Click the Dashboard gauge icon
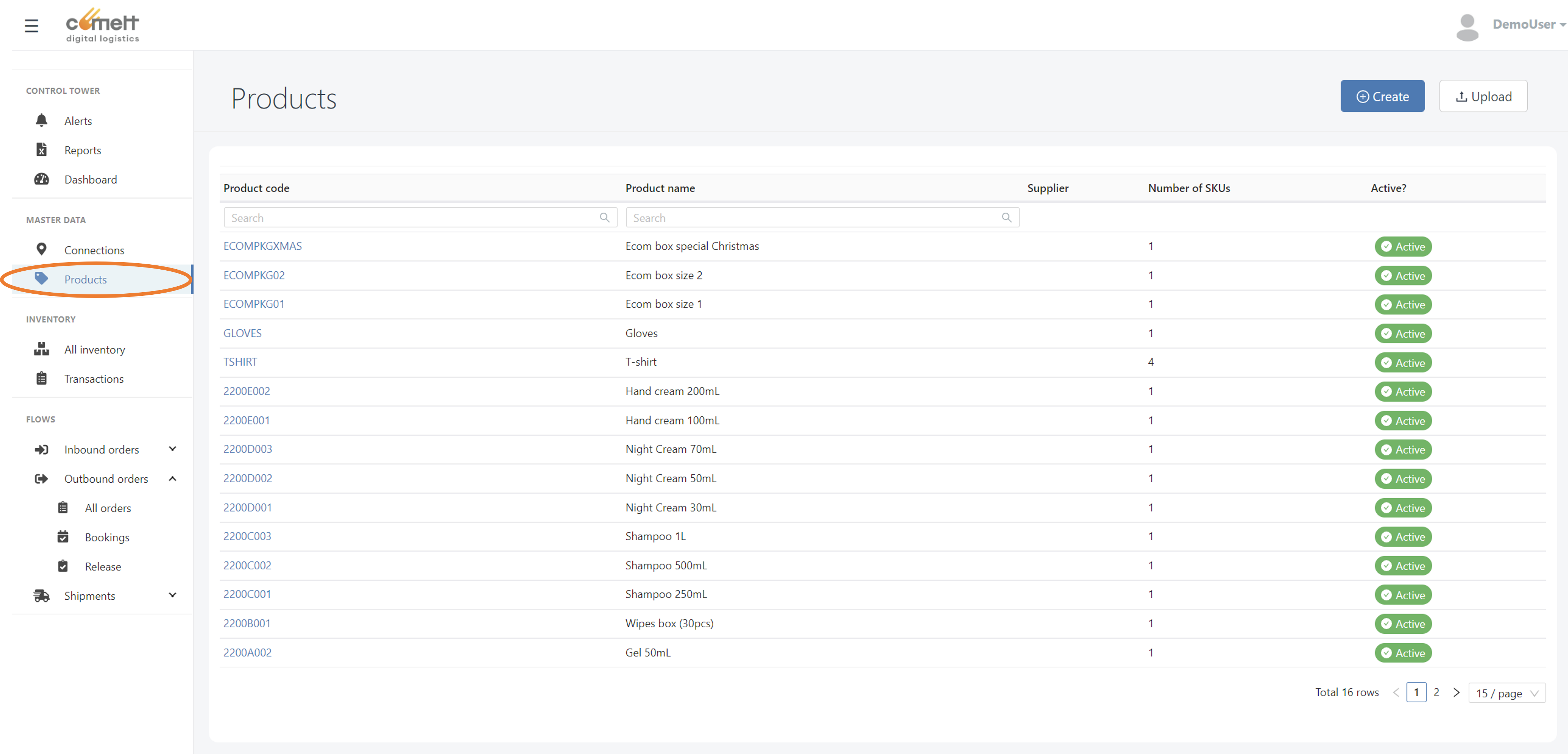Viewport: 1568px width, 754px height. point(41,179)
